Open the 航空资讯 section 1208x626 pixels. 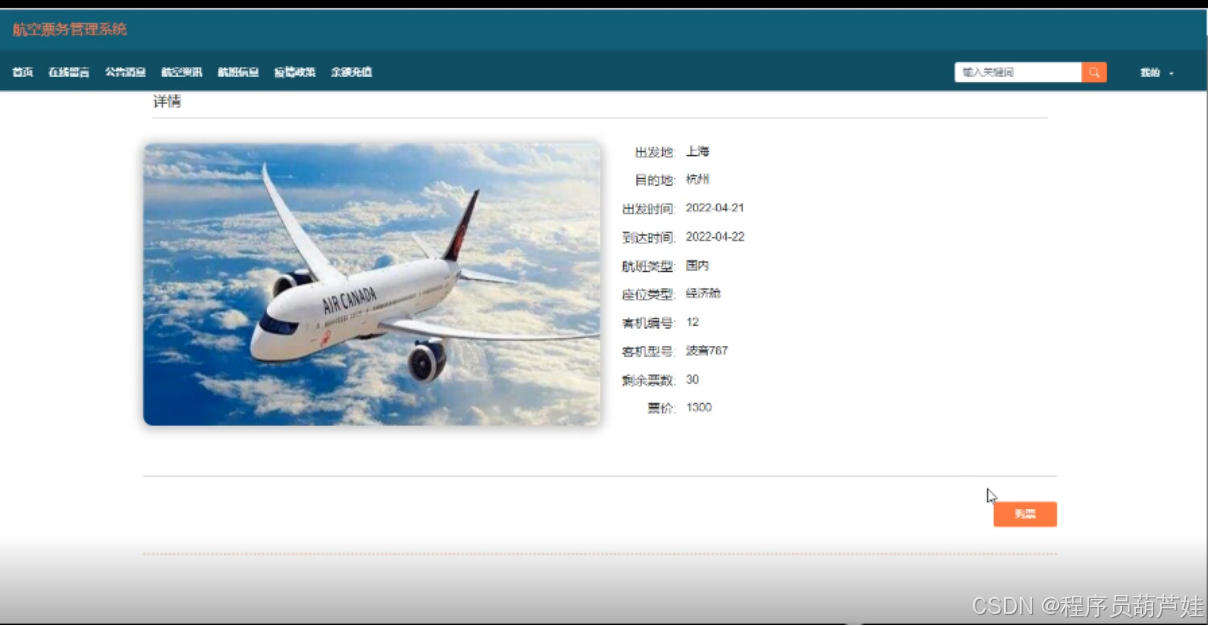(x=181, y=71)
